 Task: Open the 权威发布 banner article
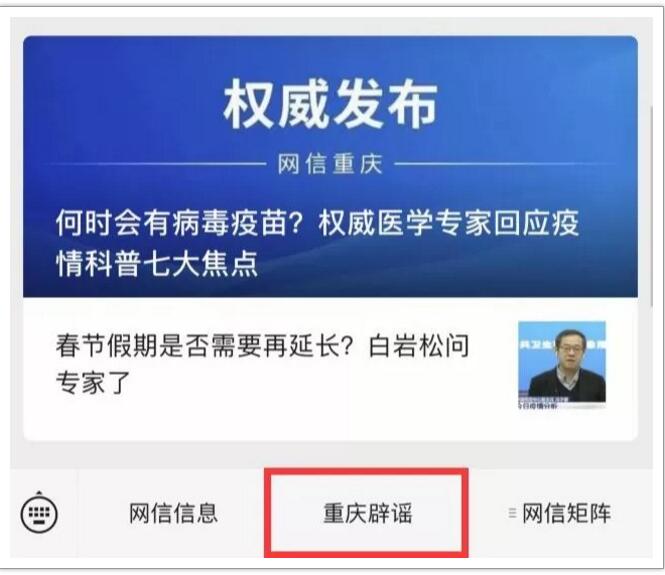(x=330, y=167)
